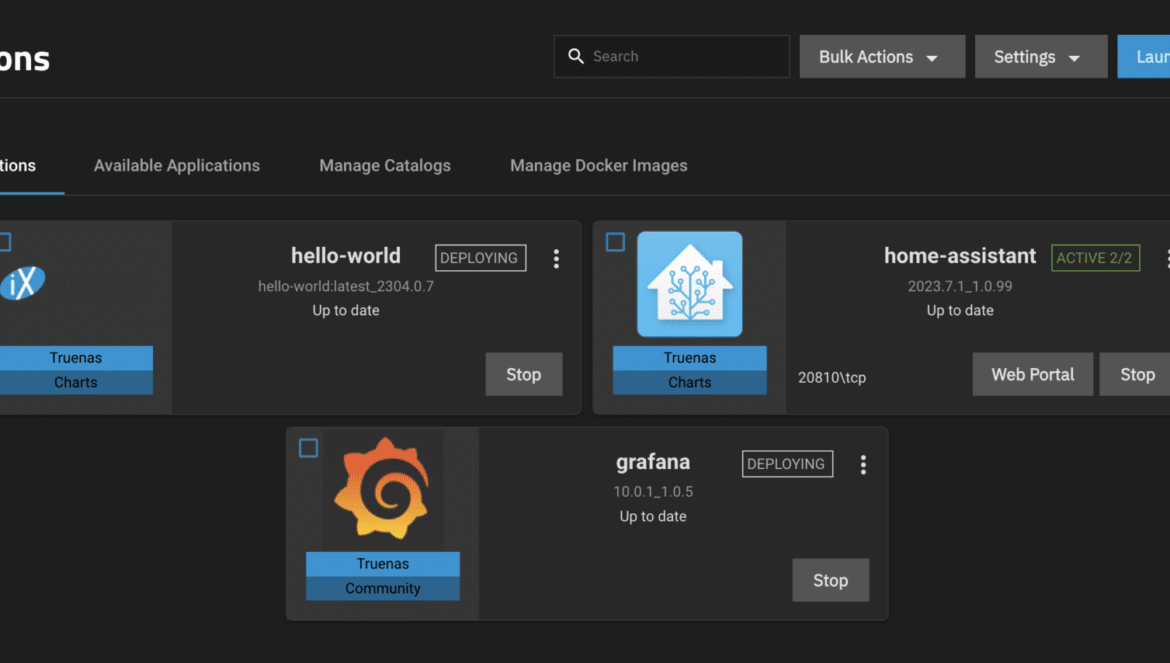This screenshot has height=663, width=1170.
Task: Switch to Manage Docker Images tab
Action: click(598, 166)
